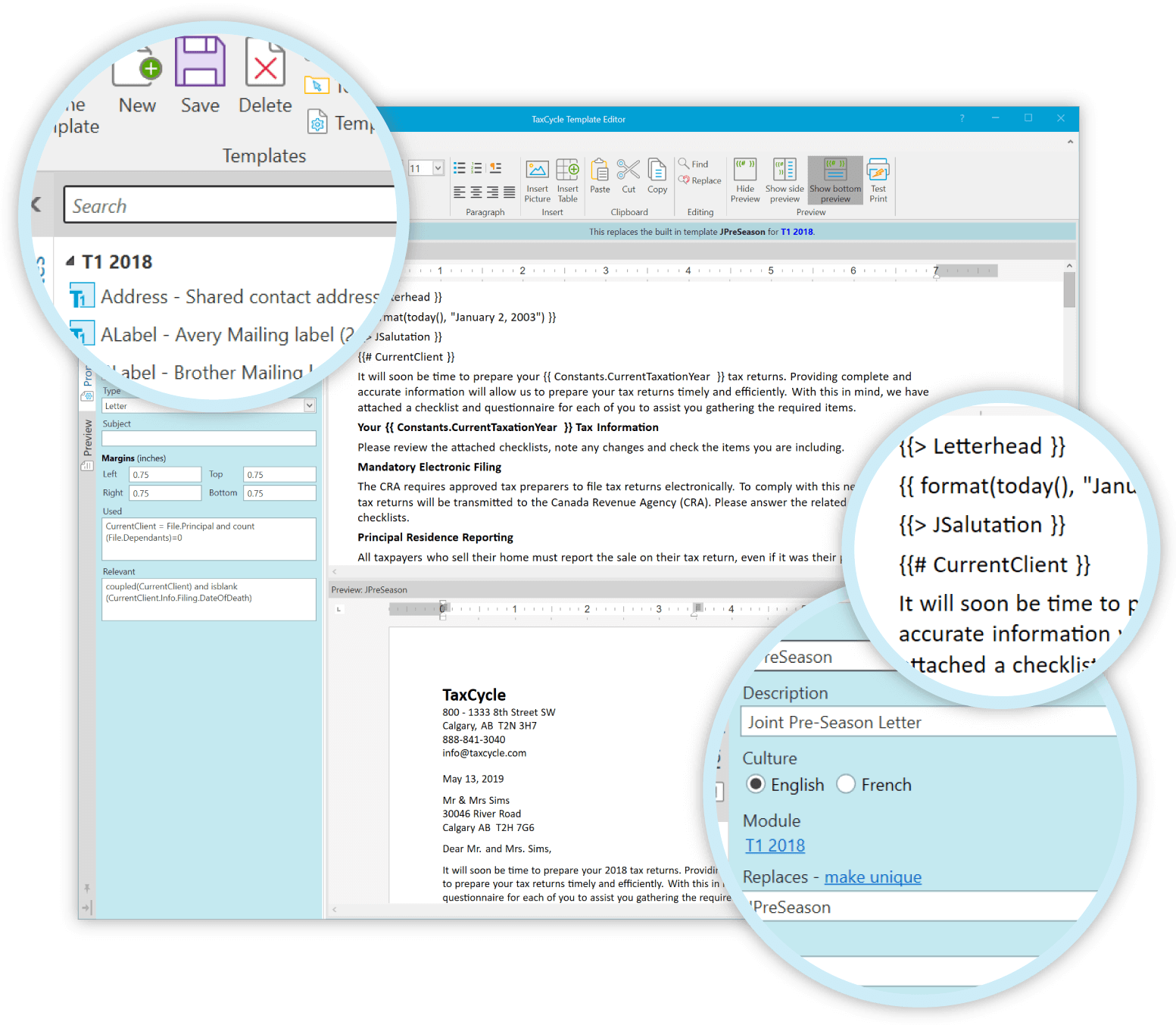Click the TaxCycle letterhead in the preview
Image resolution: width=1176 pixels, height=1025 pixels.
click(474, 695)
